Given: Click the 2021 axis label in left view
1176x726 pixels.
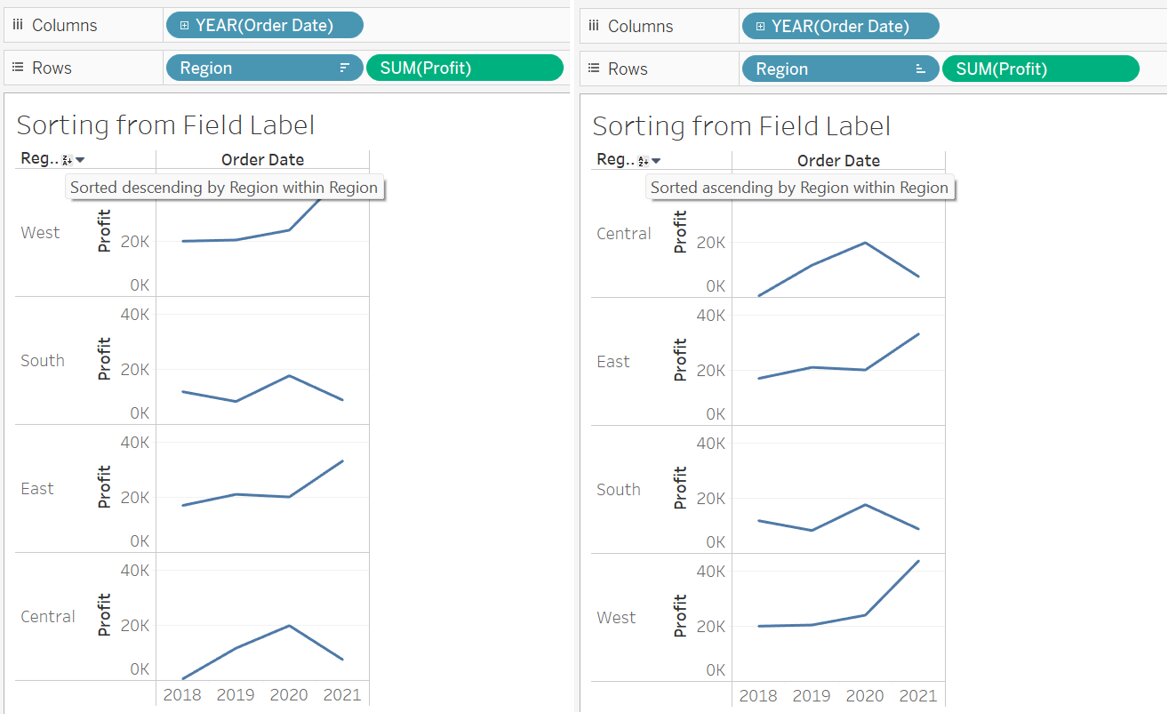Looking at the screenshot, I should point(343,694).
